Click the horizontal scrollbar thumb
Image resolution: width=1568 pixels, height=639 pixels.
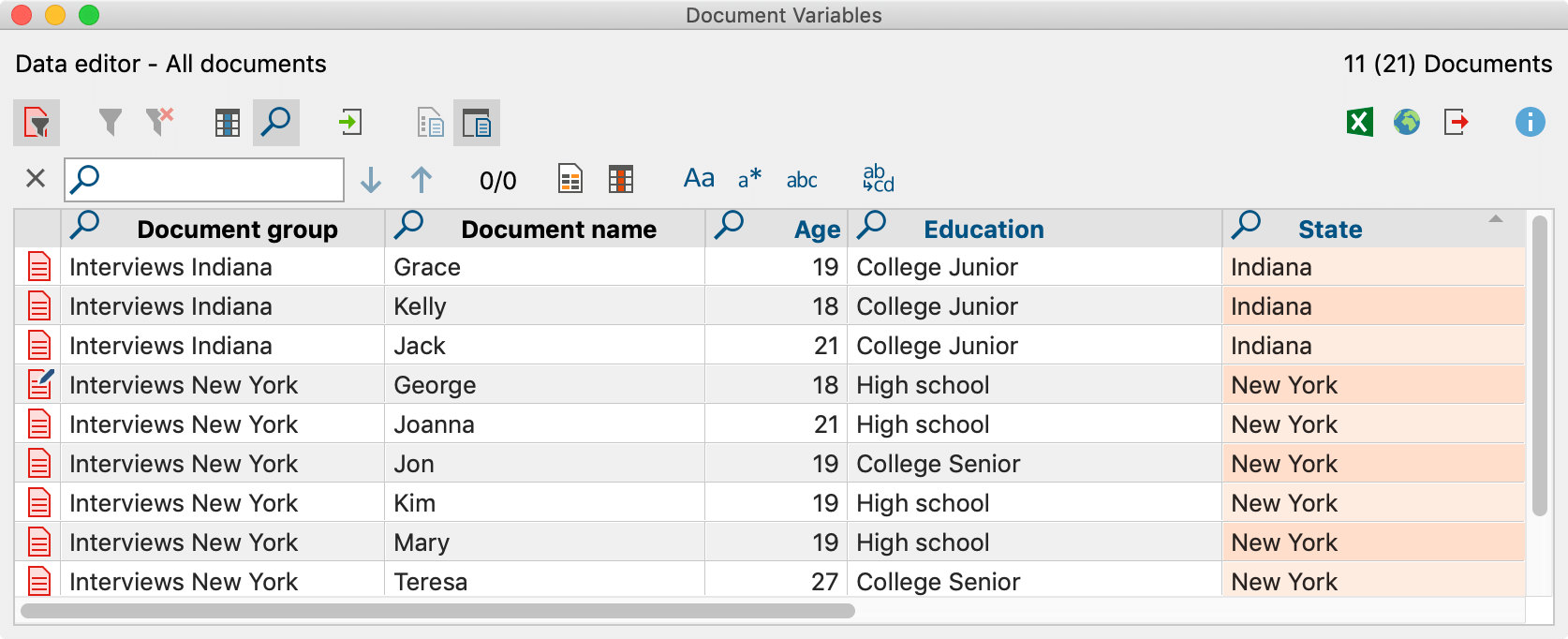point(437,611)
